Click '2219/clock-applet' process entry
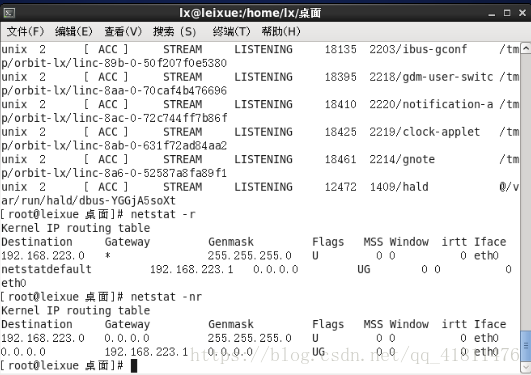 click(425, 132)
